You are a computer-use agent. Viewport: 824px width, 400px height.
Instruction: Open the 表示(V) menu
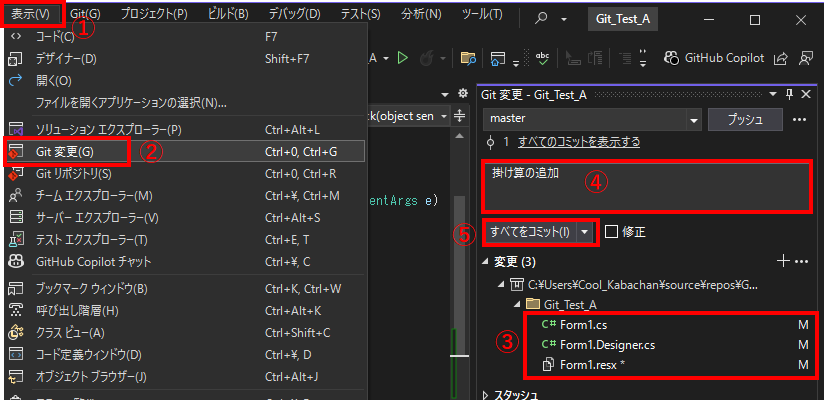31,15
